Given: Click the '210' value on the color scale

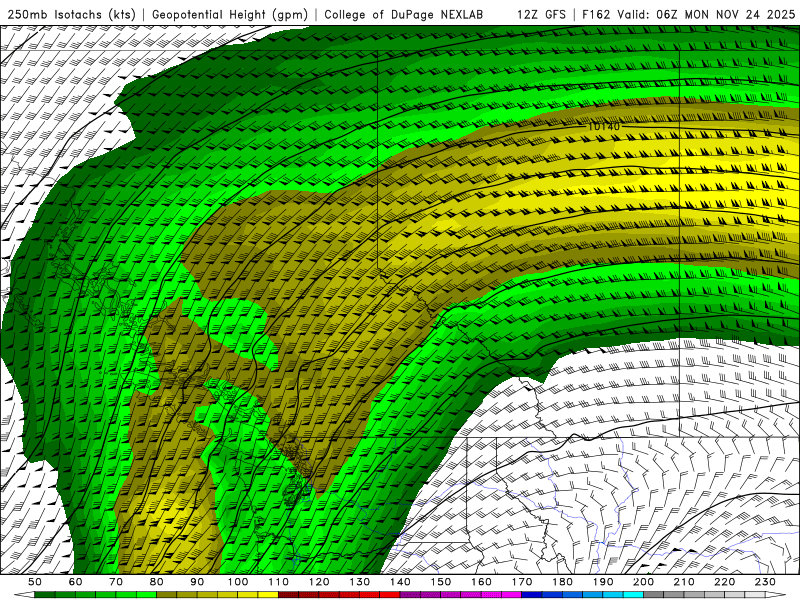Looking at the screenshot, I should tap(685, 582).
